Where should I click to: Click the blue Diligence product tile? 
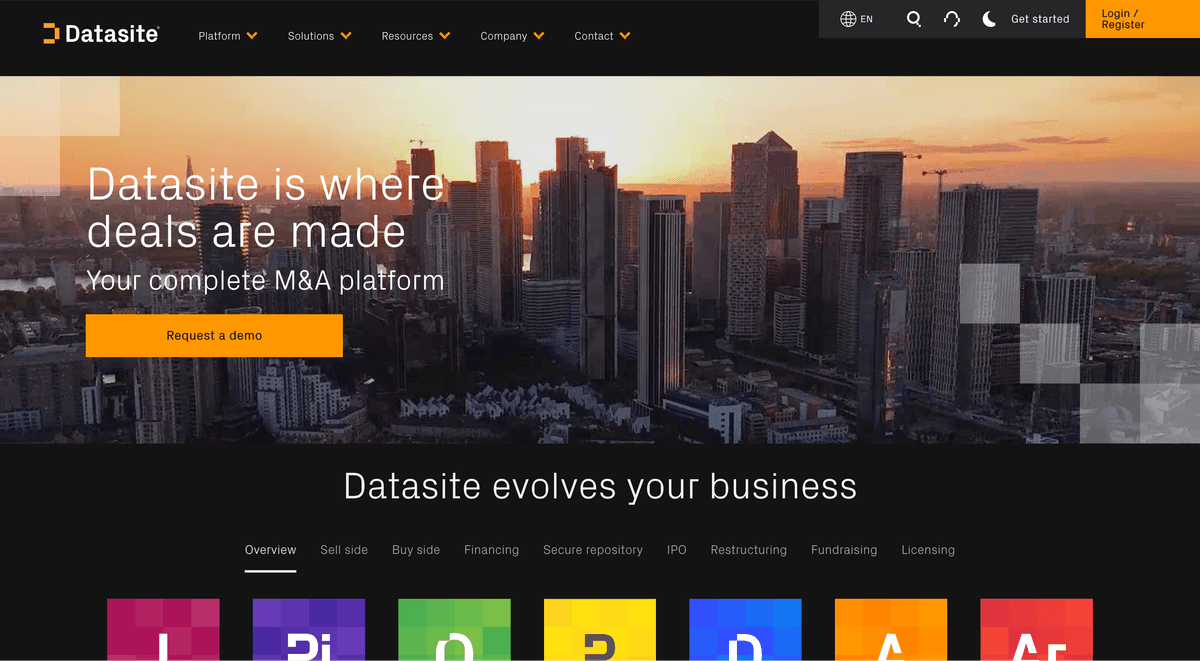745,630
